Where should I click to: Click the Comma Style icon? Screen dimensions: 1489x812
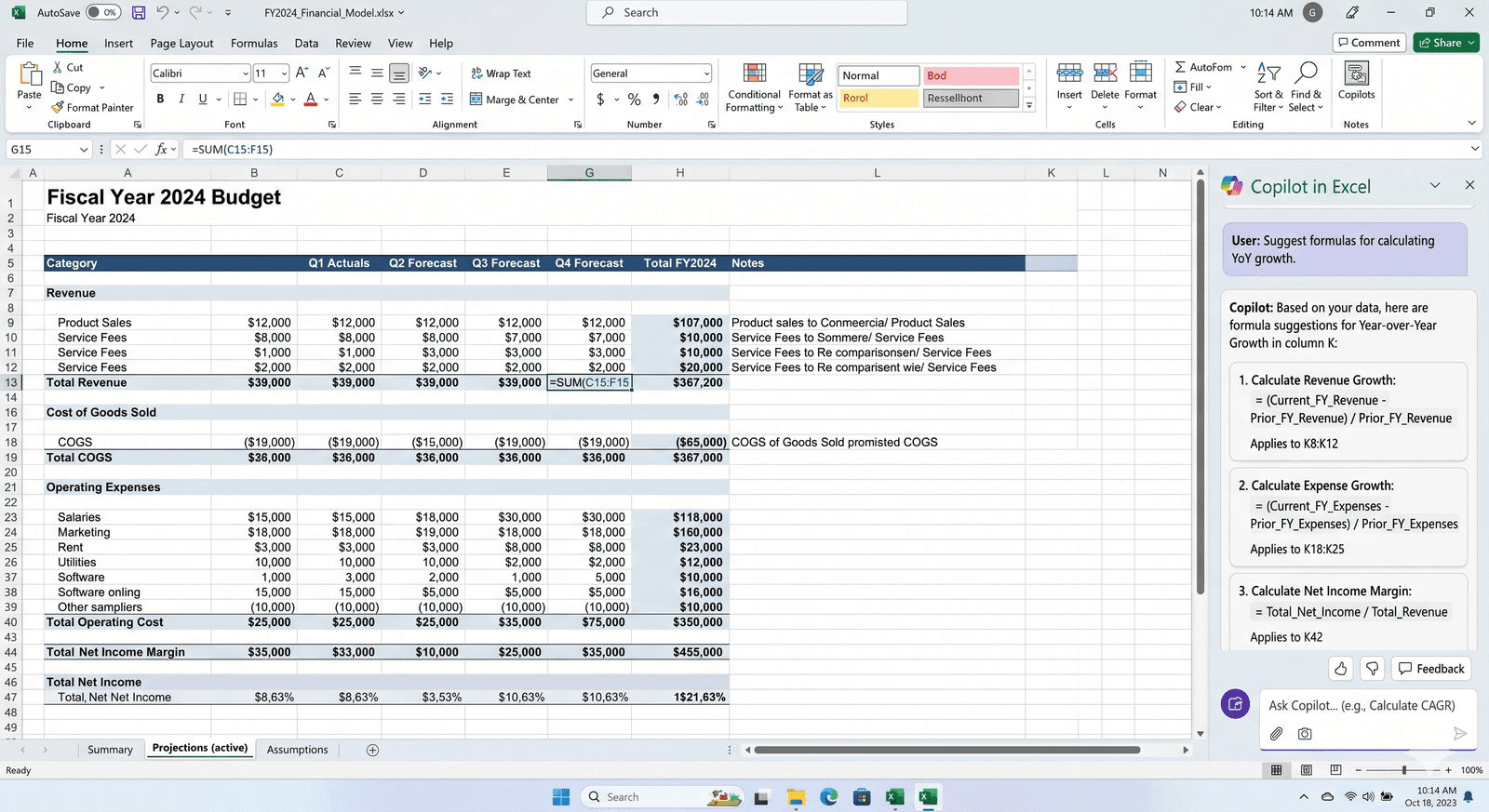click(656, 99)
